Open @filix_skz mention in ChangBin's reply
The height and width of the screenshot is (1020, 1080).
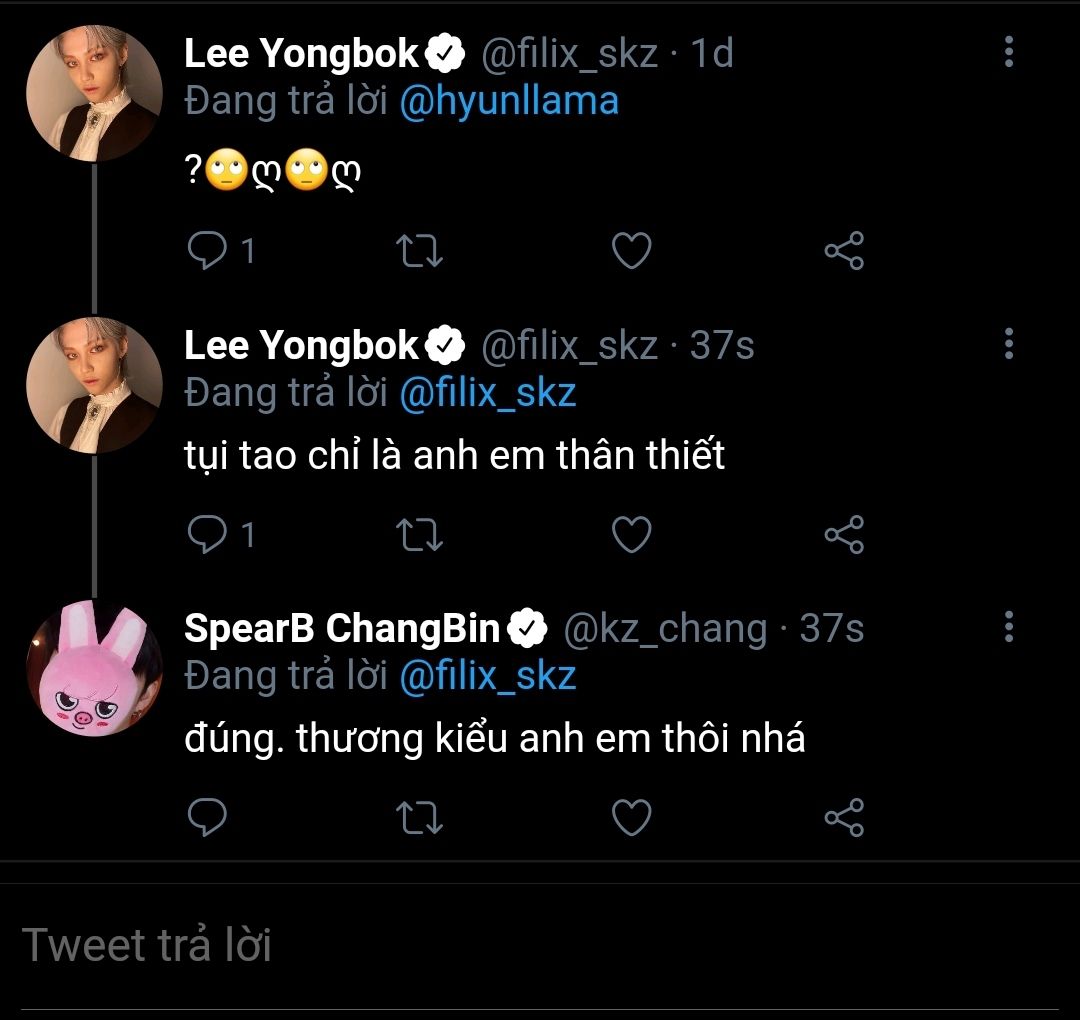[487, 677]
